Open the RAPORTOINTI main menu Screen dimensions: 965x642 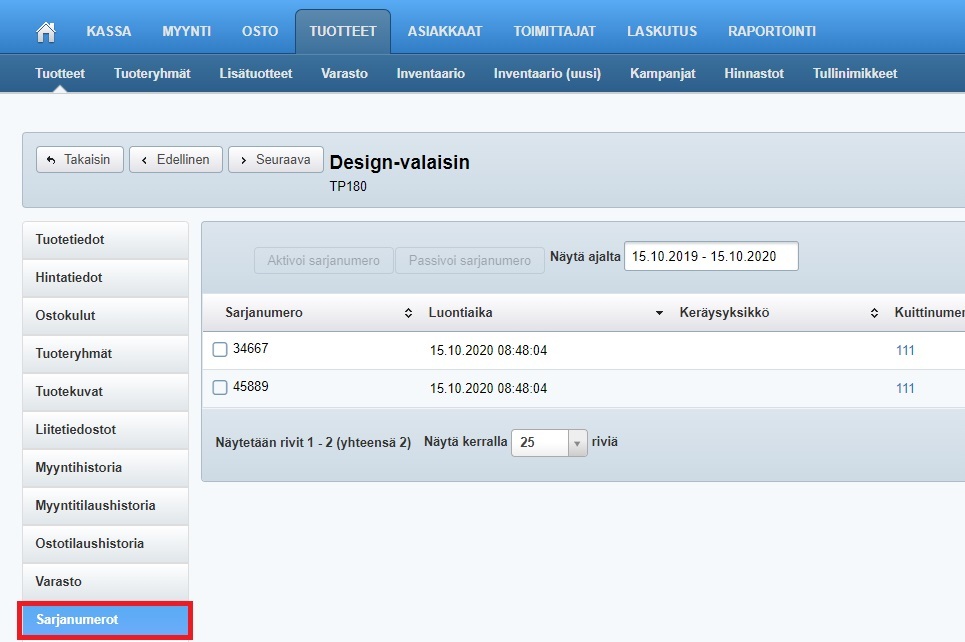772,31
